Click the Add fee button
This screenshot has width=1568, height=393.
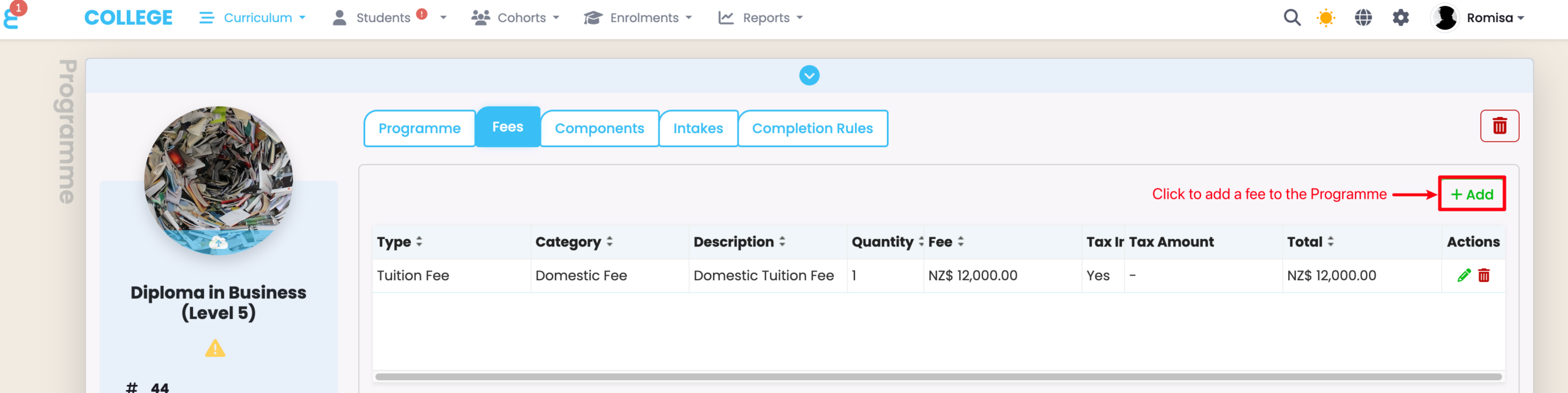(1472, 194)
